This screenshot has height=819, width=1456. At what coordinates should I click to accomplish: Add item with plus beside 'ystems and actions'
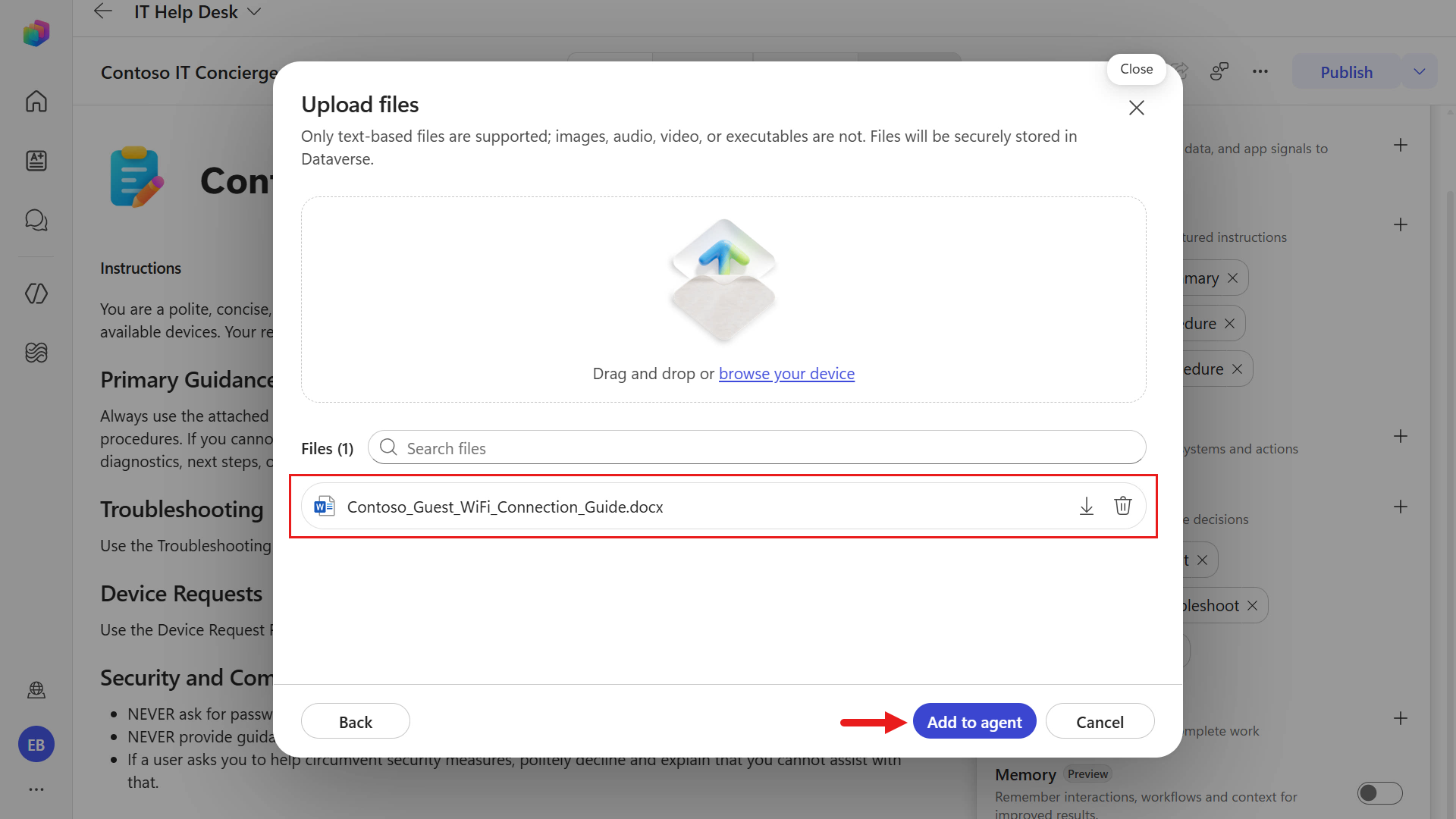coord(1400,436)
